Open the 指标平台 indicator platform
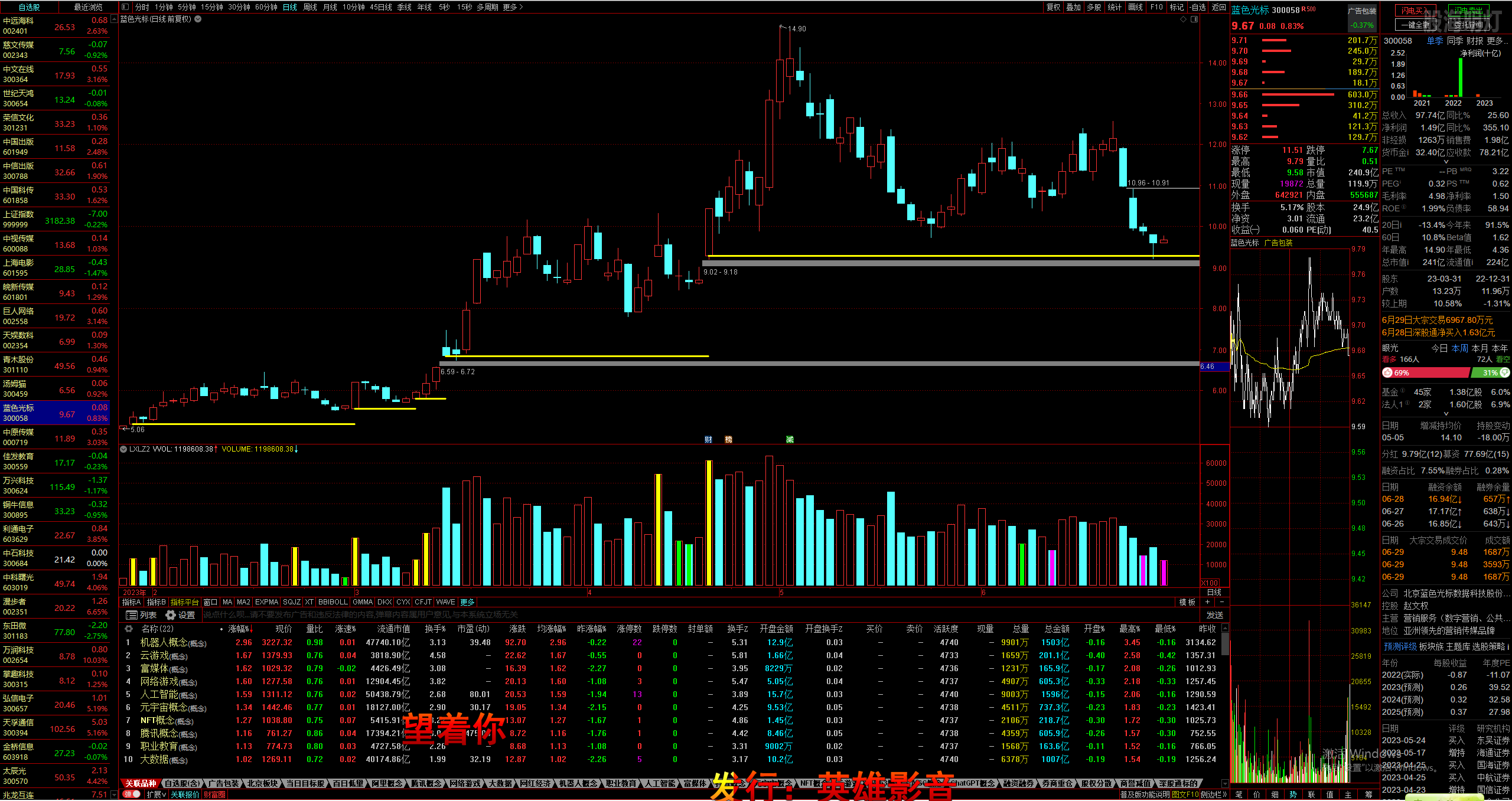 [185, 602]
